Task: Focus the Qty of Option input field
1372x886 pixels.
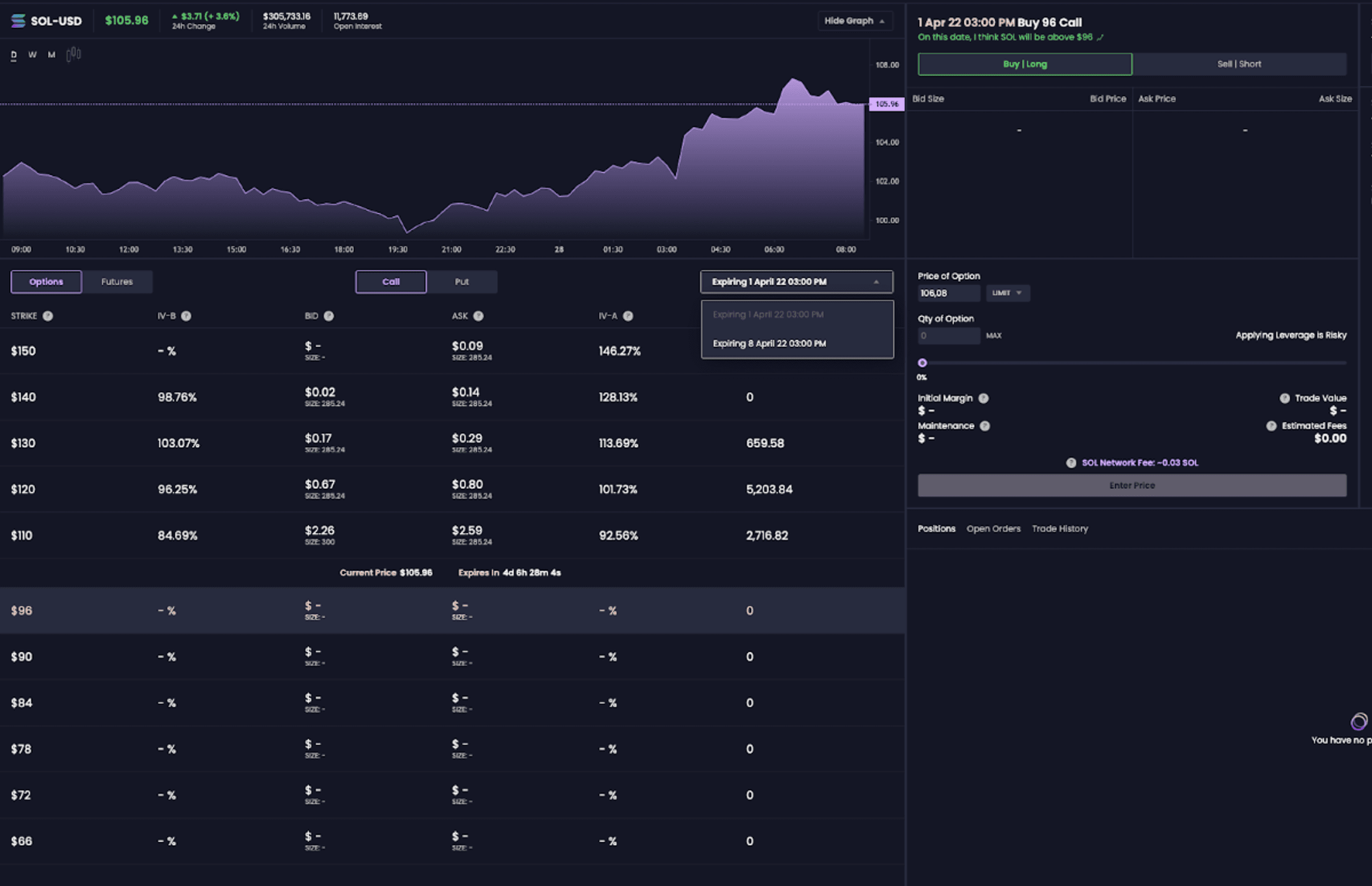Action: (x=949, y=336)
